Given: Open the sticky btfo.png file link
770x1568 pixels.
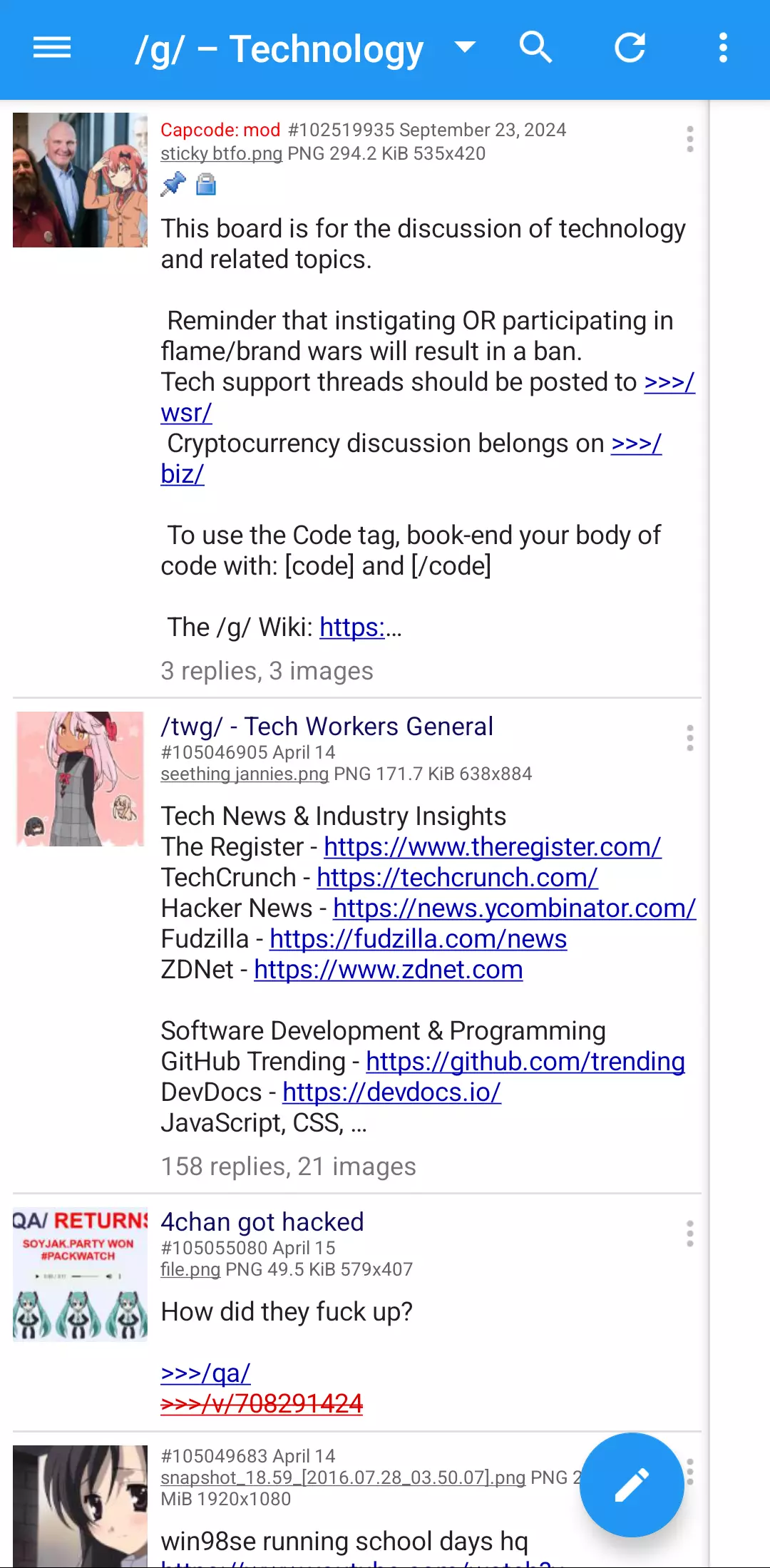Looking at the screenshot, I should click(x=222, y=153).
